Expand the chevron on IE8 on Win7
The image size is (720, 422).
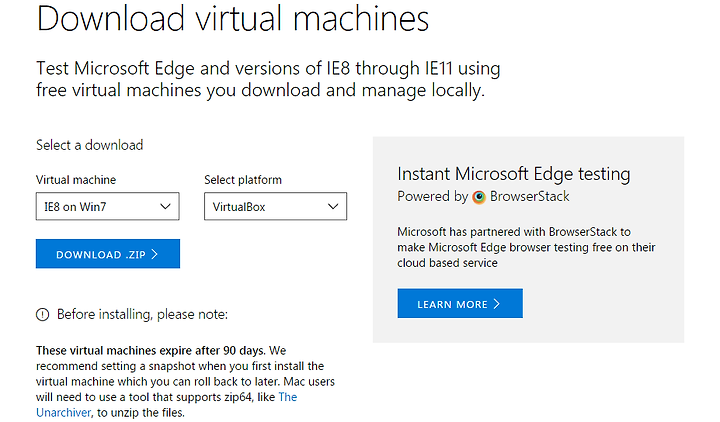(x=165, y=207)
